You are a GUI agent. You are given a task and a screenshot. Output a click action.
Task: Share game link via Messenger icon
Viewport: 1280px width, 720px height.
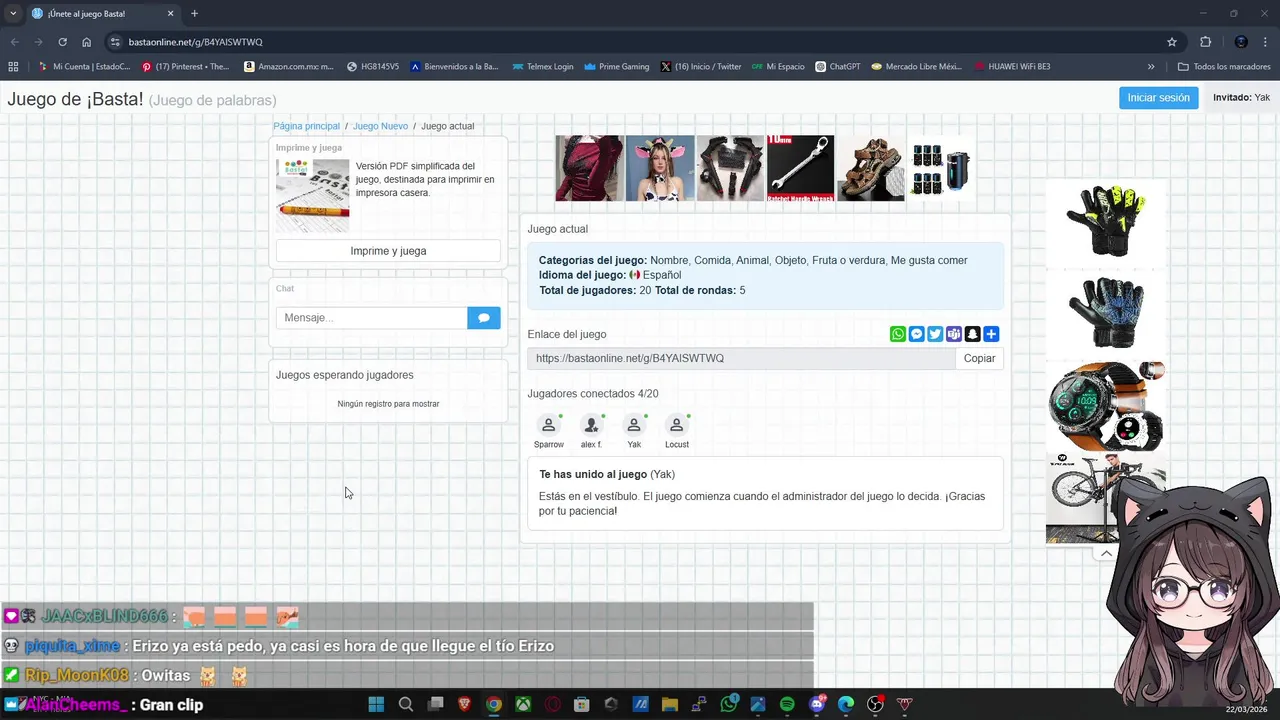[916, 334]
